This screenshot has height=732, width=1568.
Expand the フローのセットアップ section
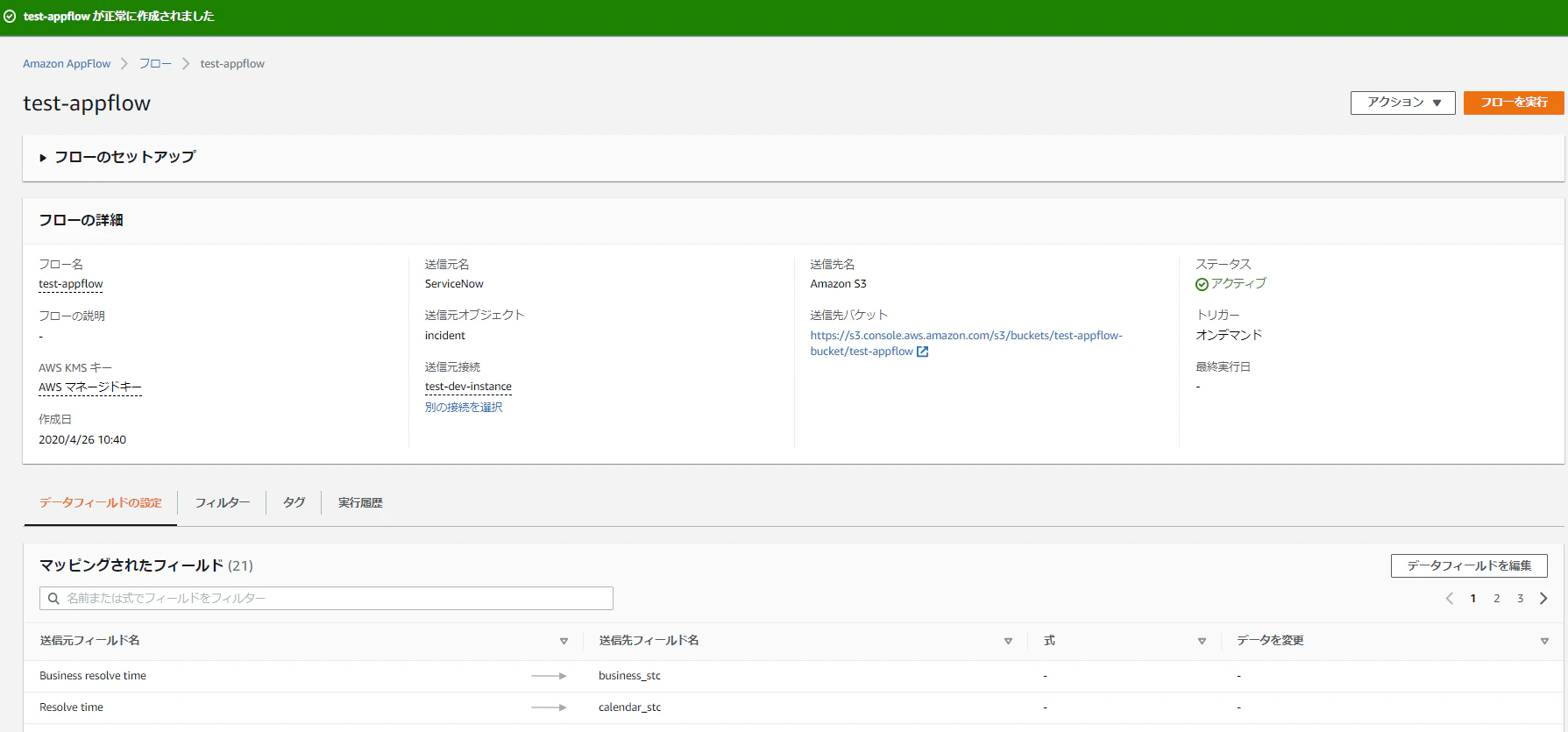(117, 157)
